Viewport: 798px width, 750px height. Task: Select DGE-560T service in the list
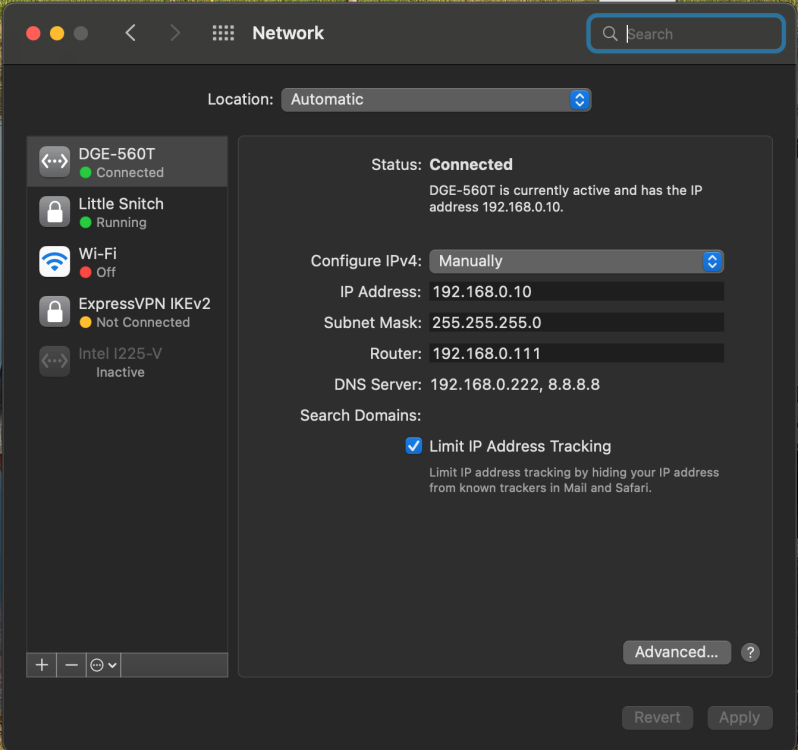click(127, 162)
